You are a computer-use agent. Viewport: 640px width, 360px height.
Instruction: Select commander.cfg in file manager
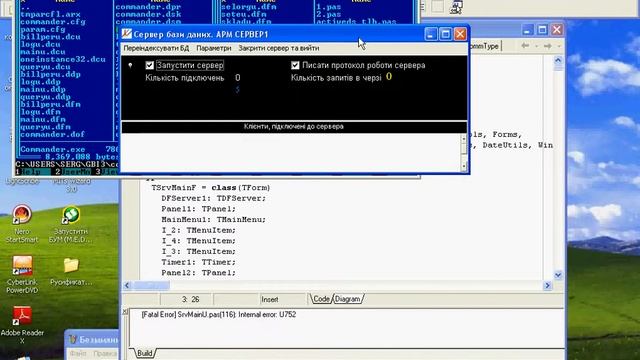(x=53, y=22)
